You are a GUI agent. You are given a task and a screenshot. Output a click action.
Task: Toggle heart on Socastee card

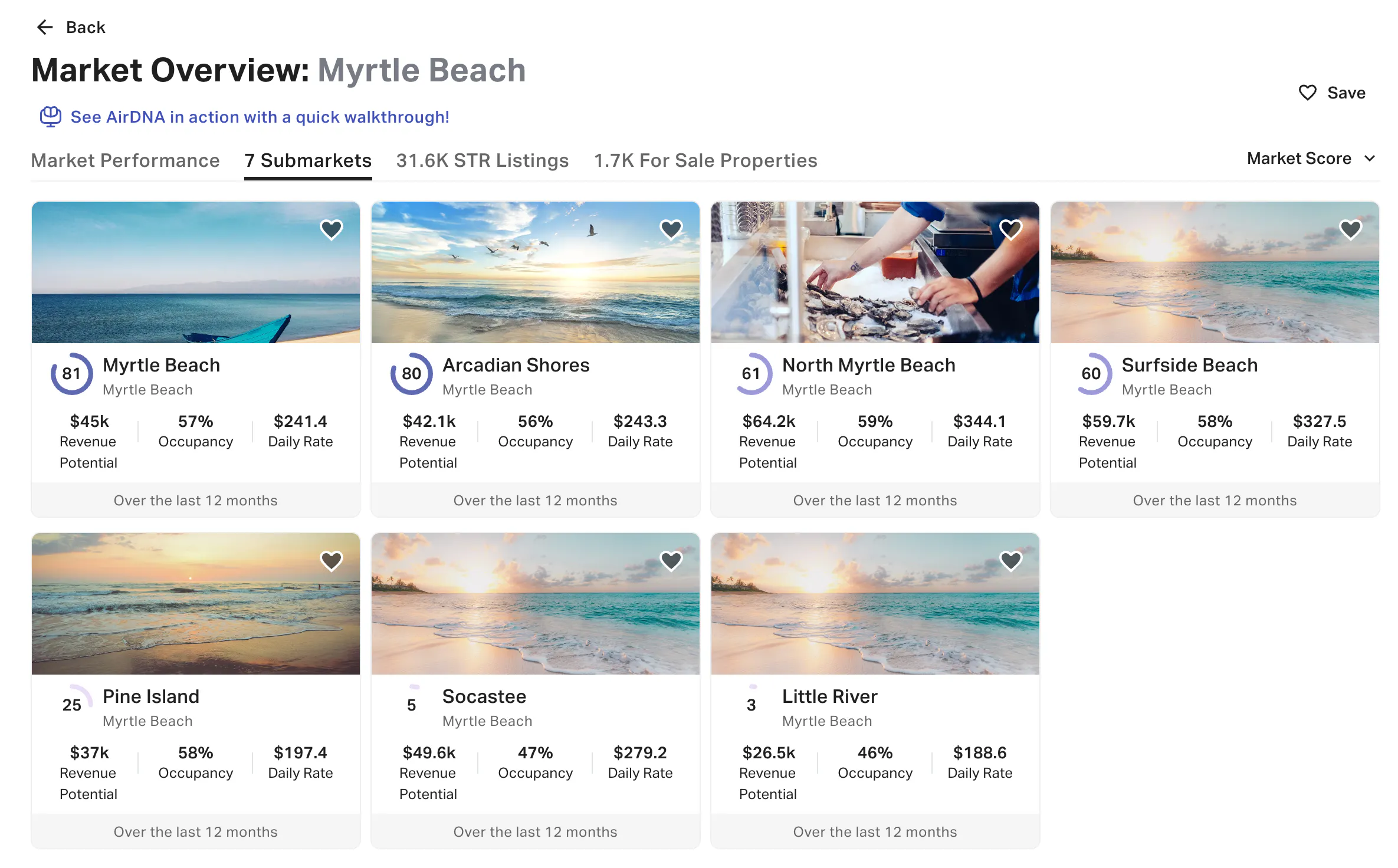(671, 561)
